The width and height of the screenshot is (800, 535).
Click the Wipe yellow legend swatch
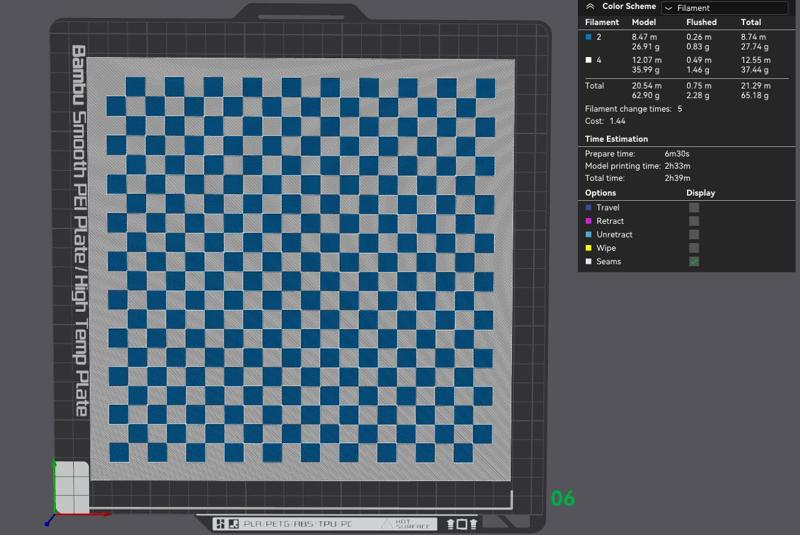coord(588,248)
